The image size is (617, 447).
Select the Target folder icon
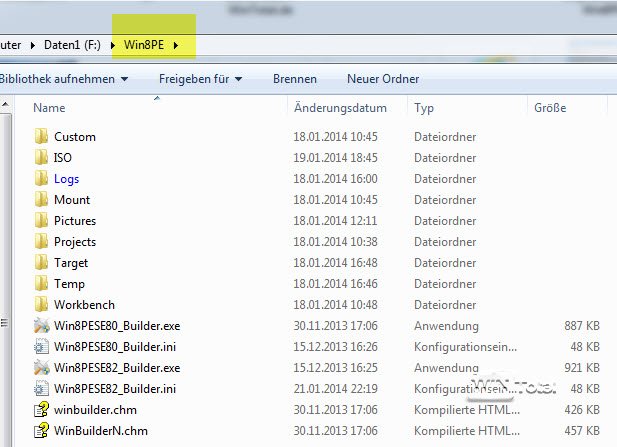tap(41, 262)
